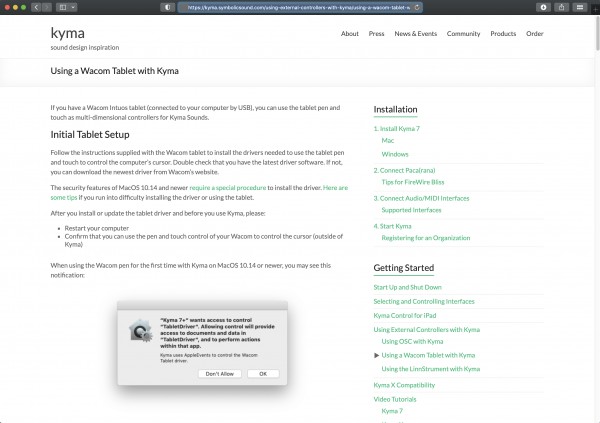Click 'Getting Started' sidebar heading

[x=404, y=268]
